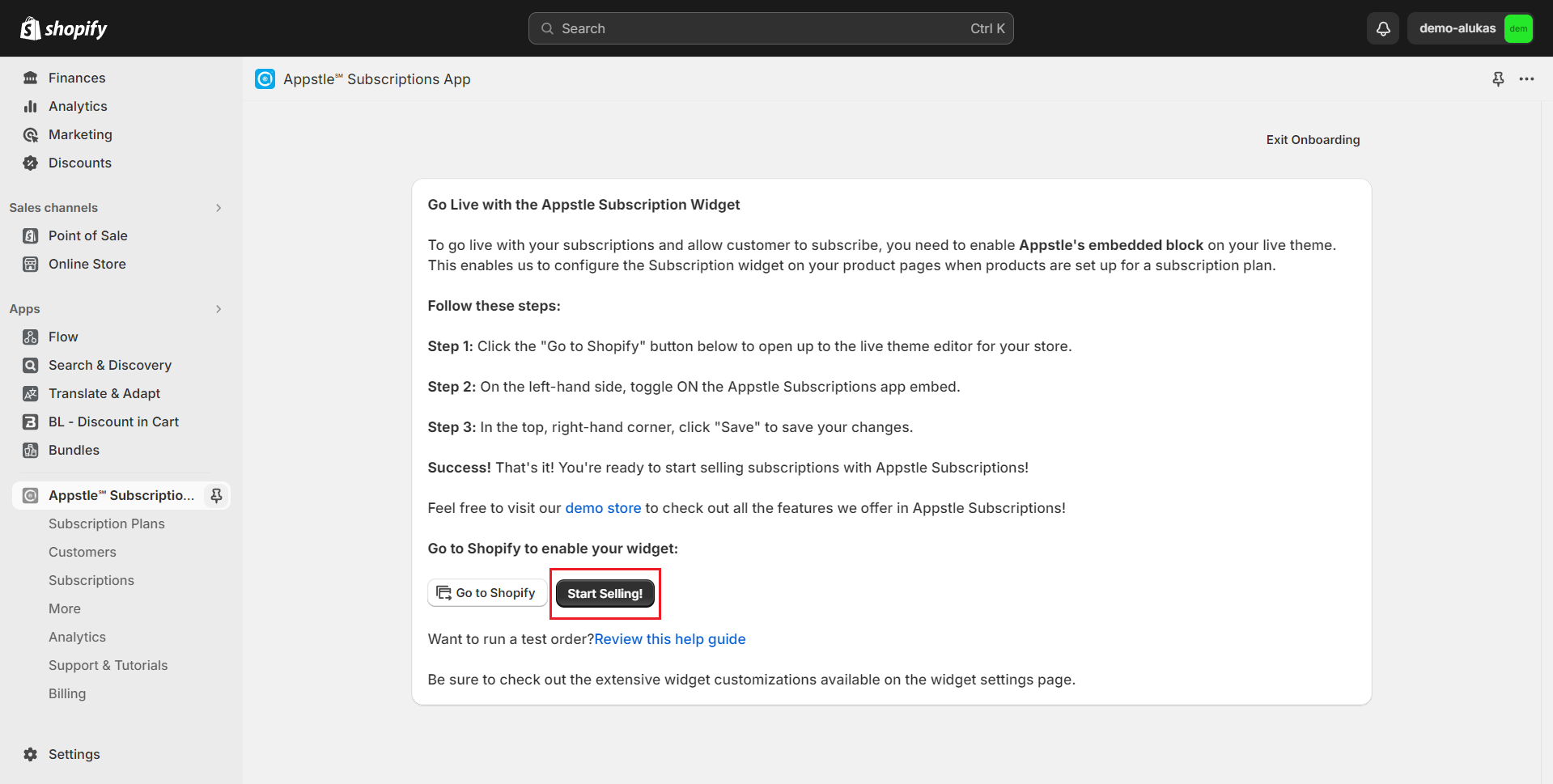The image size is (1553, 784).
Task: Open Settings gear in sidebar
Action: click(x=31, y=754)
